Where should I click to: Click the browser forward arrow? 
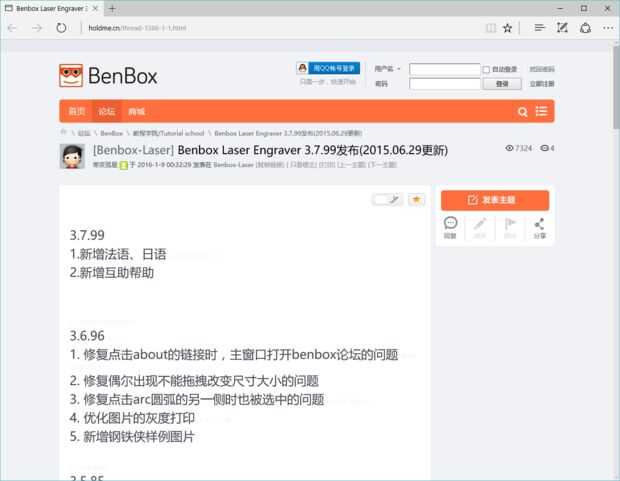[37, 28]
